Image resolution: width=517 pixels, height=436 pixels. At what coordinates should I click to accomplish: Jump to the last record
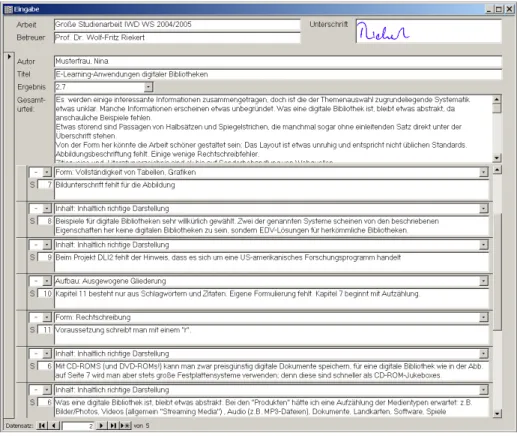[113, 426]
